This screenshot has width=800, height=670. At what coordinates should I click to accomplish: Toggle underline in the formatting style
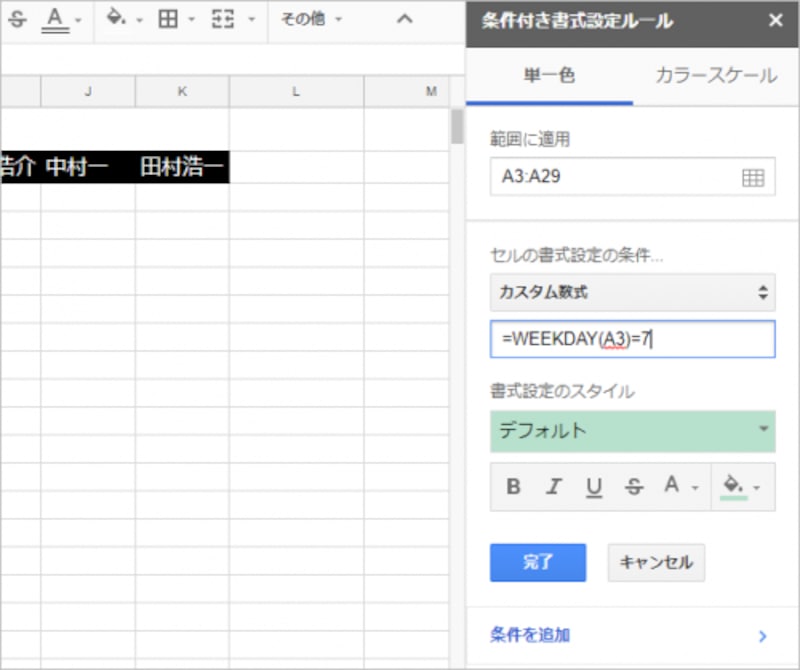click(x=593, y=486)
